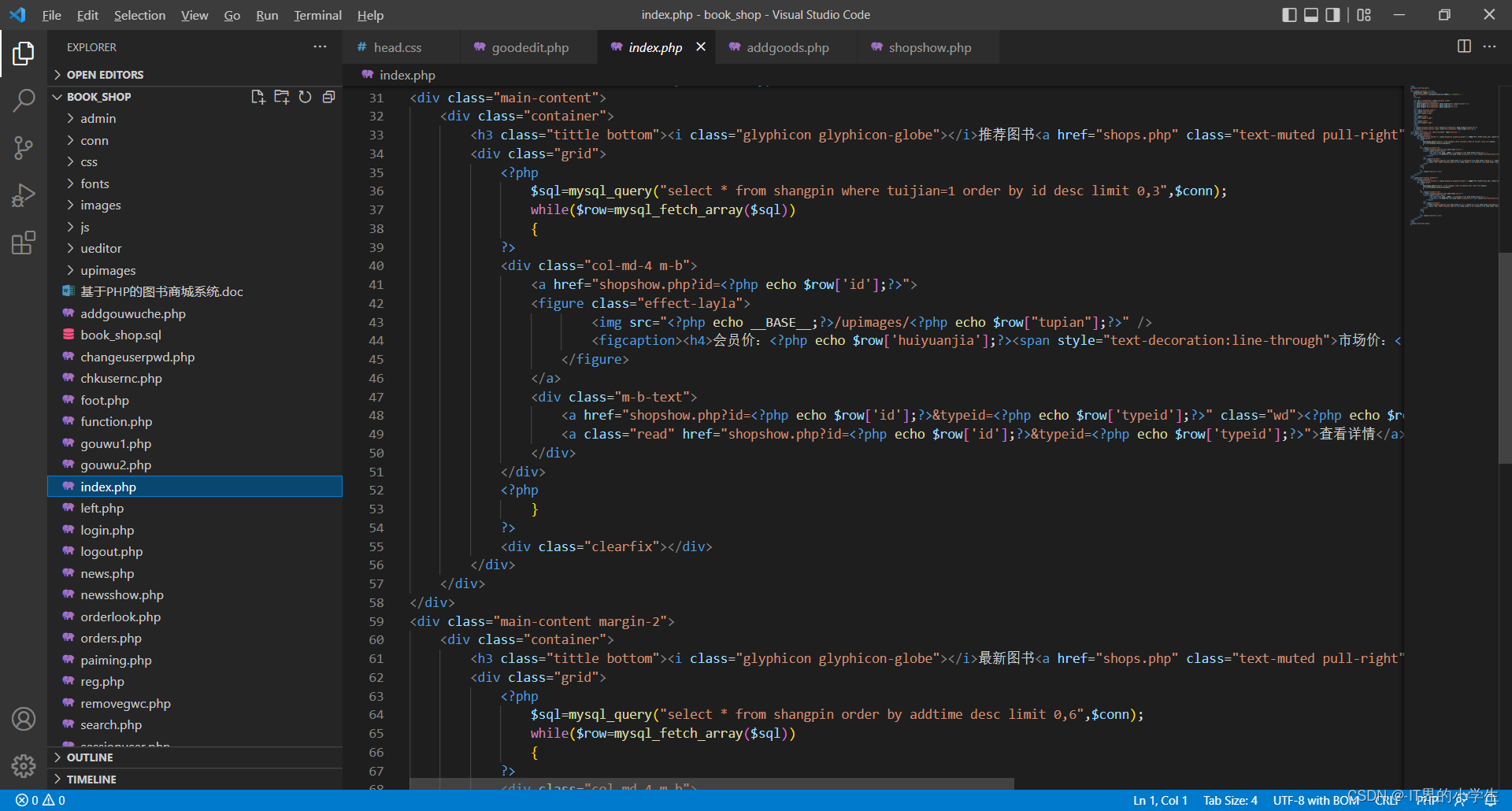This screenshot has height=811, width=1512.
Task: Open search.php in explorer
Action: 111,724
